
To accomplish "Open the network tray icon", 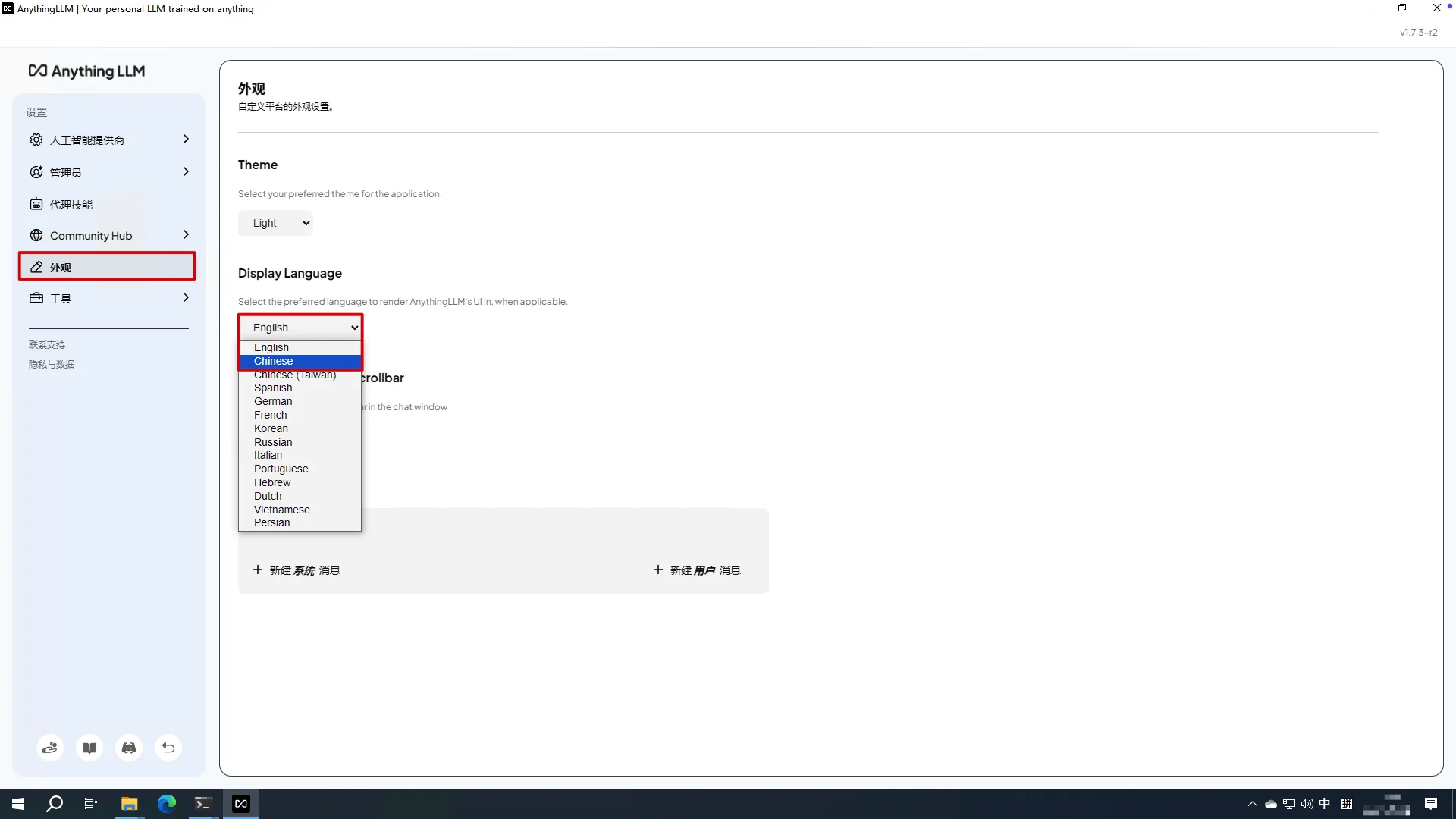I will (x=1289, y=804).
